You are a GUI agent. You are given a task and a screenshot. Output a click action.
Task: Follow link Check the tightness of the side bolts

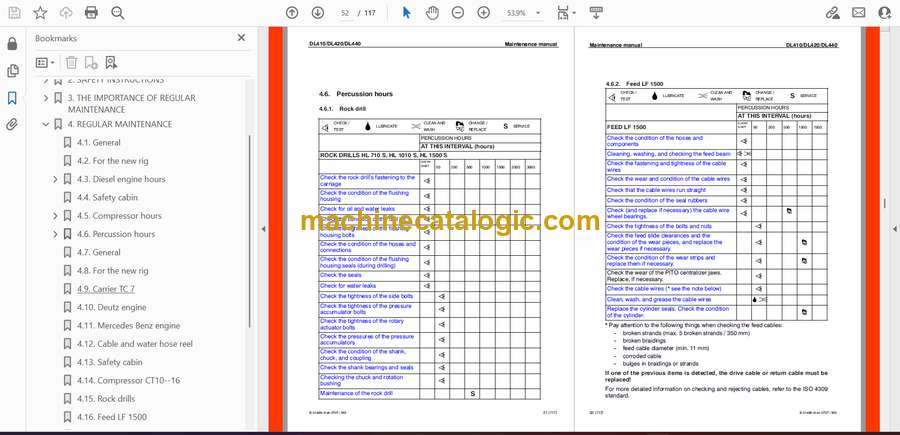(366, 296)
